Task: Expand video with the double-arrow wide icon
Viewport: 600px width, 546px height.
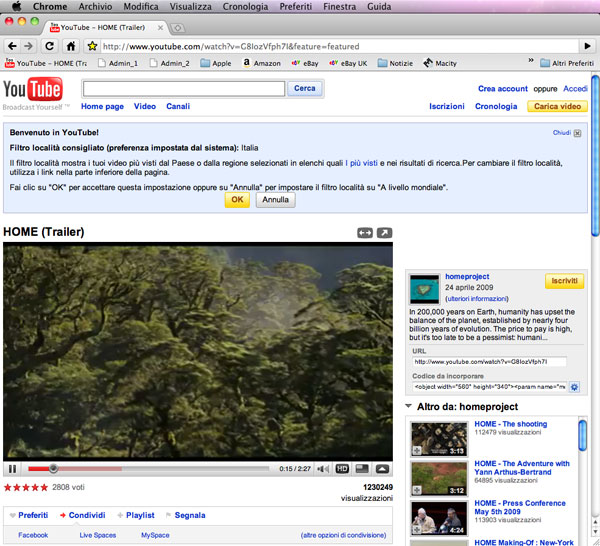Action: pos(365,233)
